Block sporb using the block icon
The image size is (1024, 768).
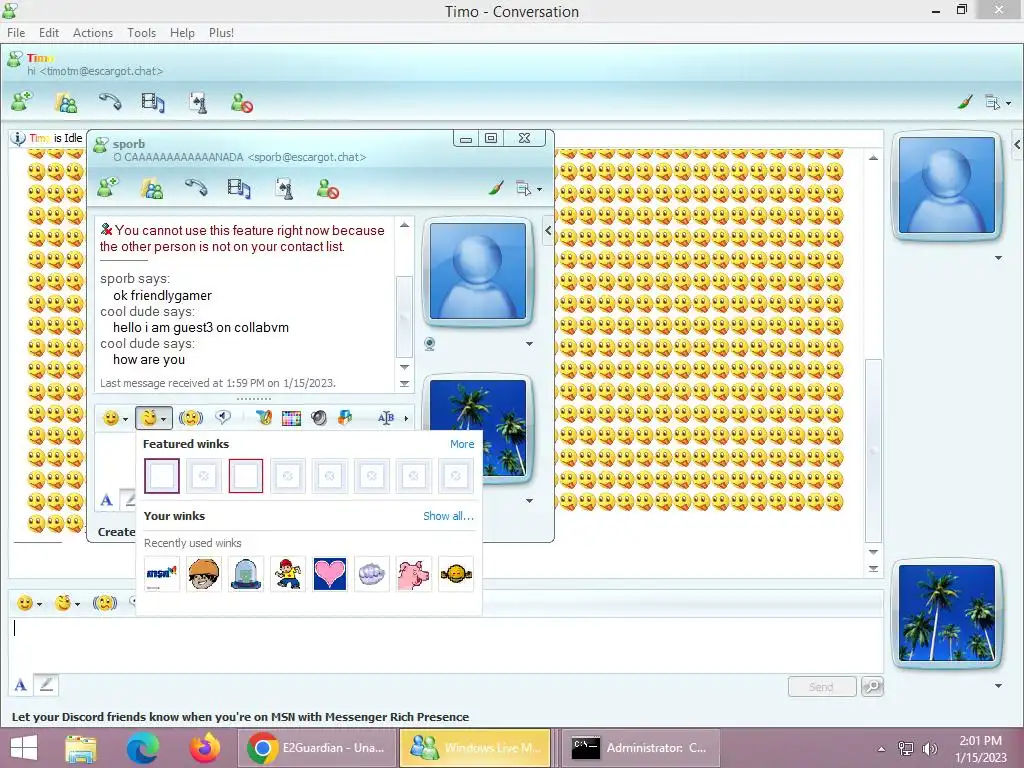[x=327, y=189]
